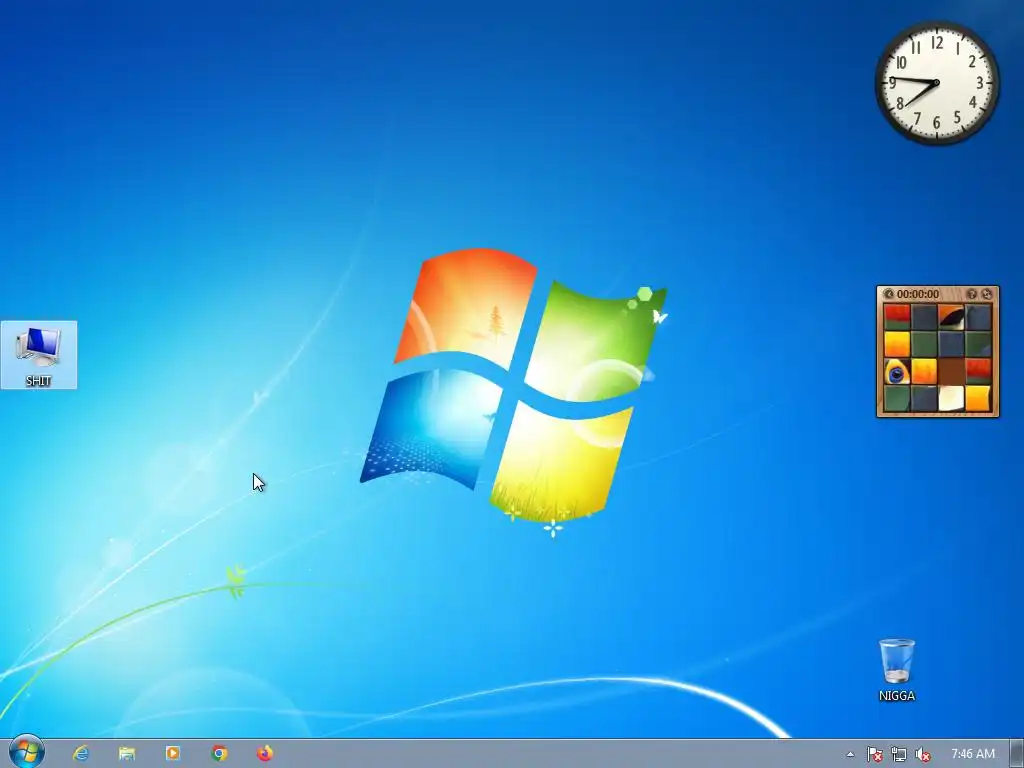Click the toucan eye puzzle tile
The height and width of the screenshot is (768, 1024).
[897, 372]
